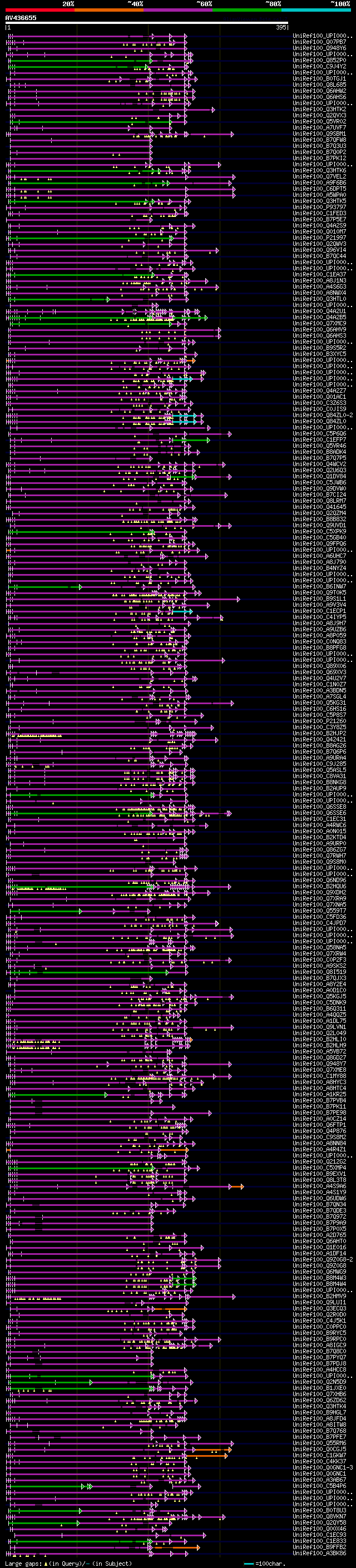
Task: Select hit UniRef100_Q00X46
Action: tap(319, 1529)
